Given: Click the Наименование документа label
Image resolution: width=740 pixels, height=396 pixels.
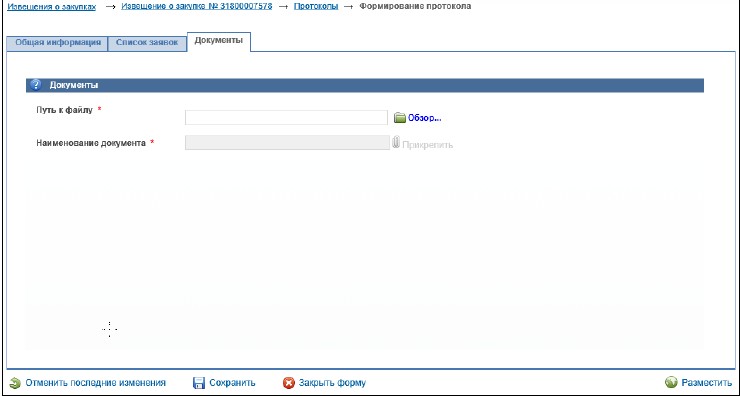Looking at the screenshot, I should coord(91,143).
